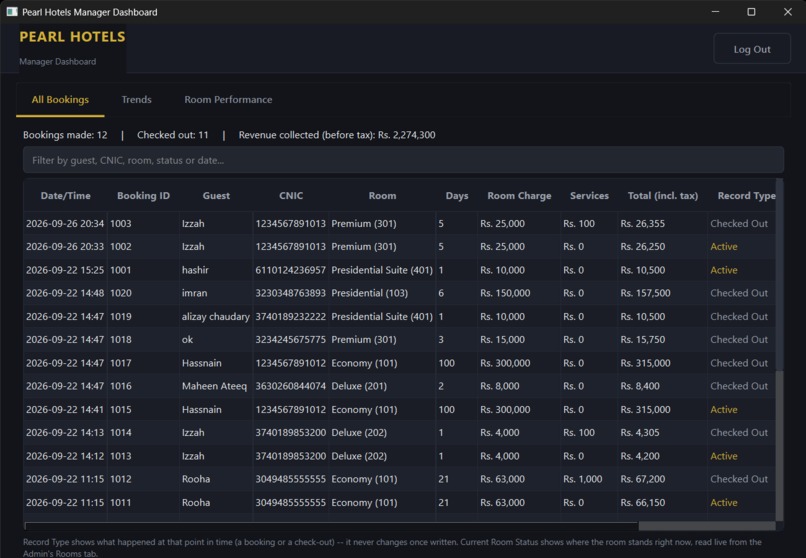Click services value Rs. 1,000
806x558 pixels.
[582, 479]
